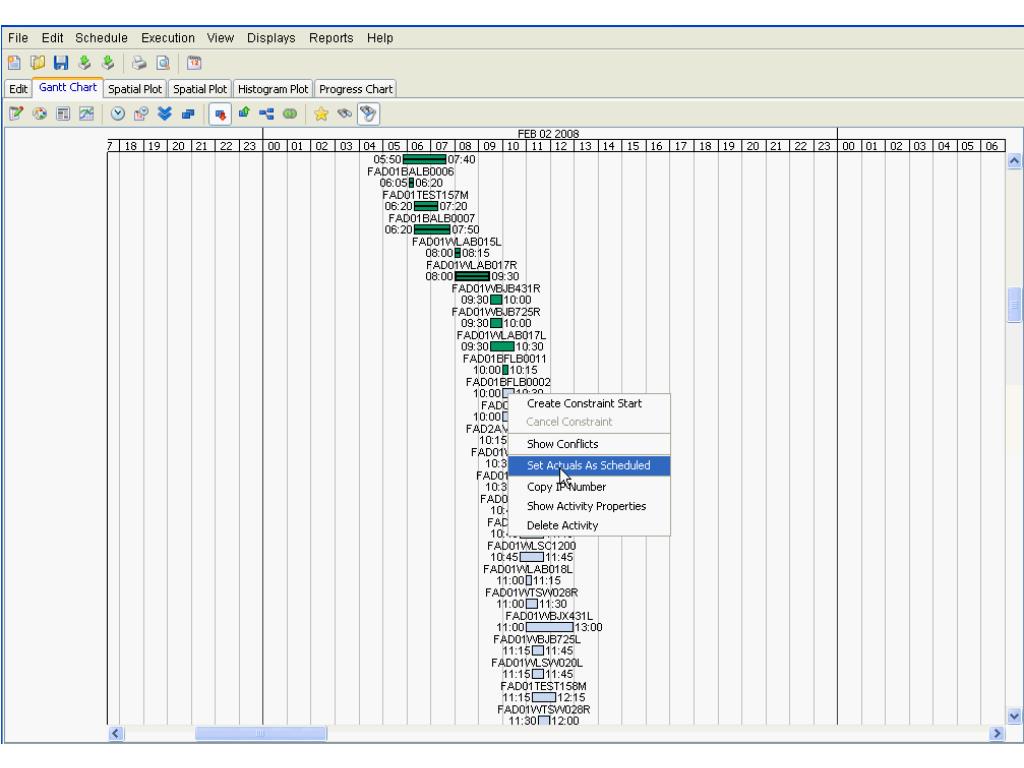Select FAD01TEST158M bar 11:15 to 12:15
Image resolution: width=1024 pixels, height=768 pixels.
543,697
